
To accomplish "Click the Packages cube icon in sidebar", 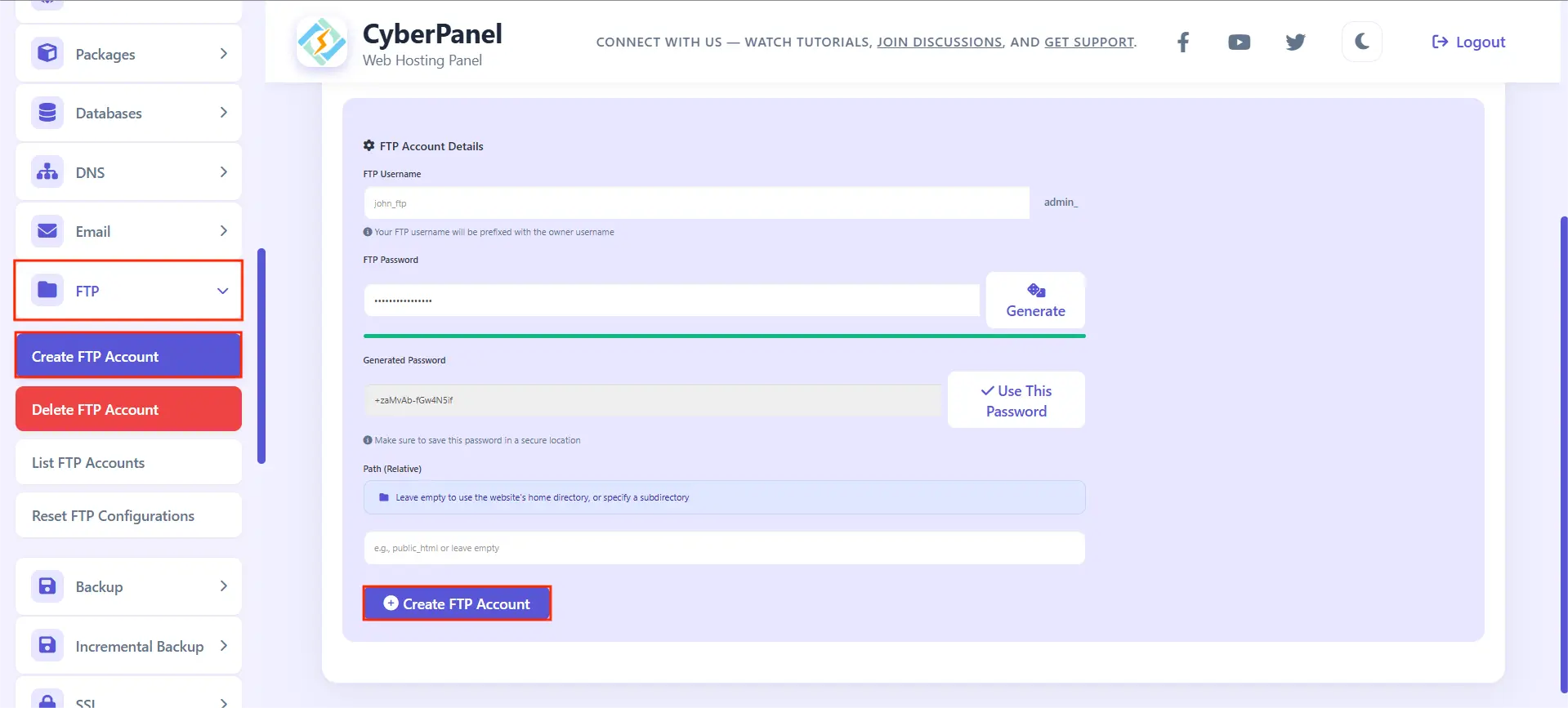I will (47, 54).
